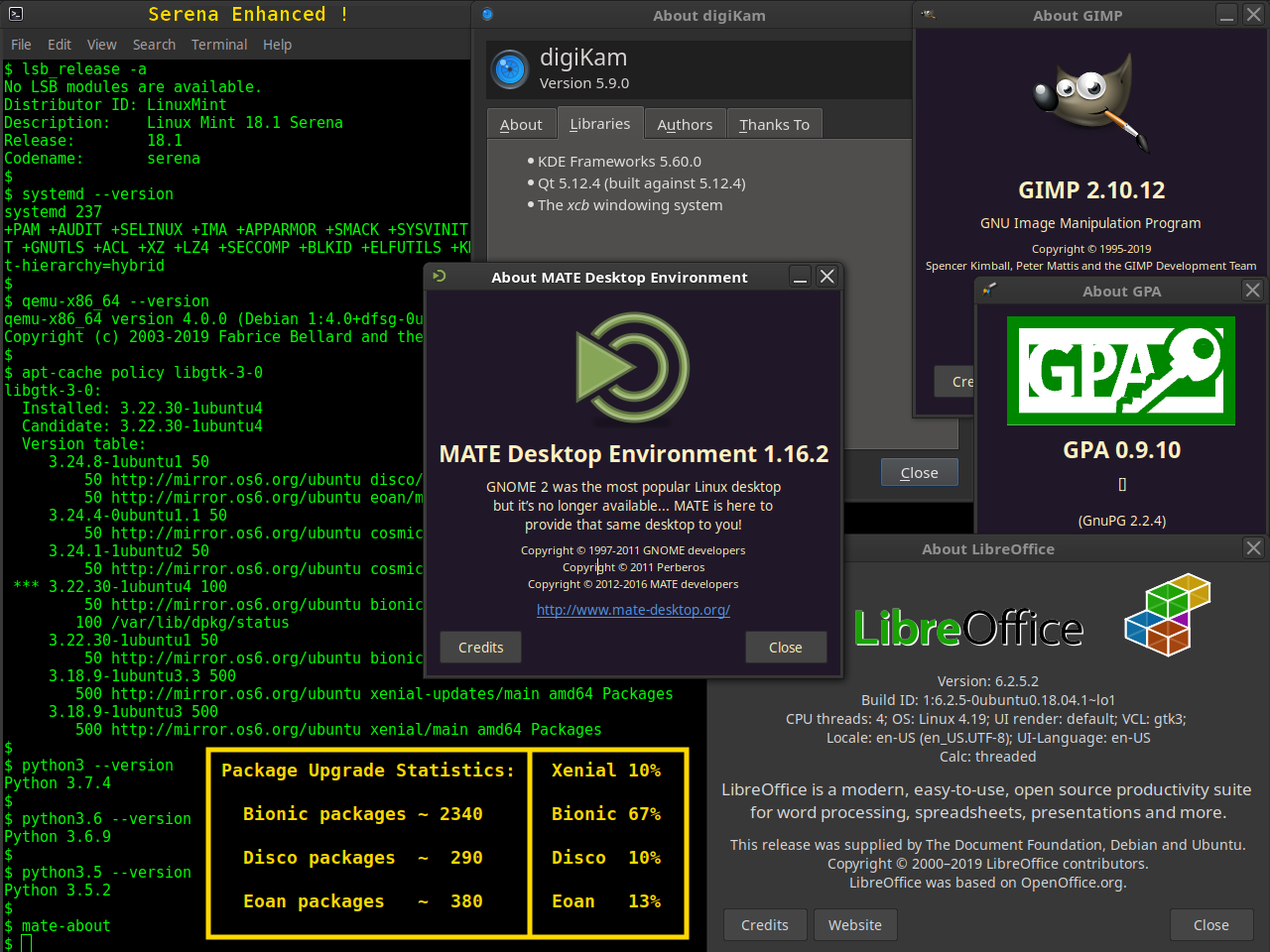
Task: Click 'Disco packages ~ 290' in the statistics box
Action: coord(362,857)
